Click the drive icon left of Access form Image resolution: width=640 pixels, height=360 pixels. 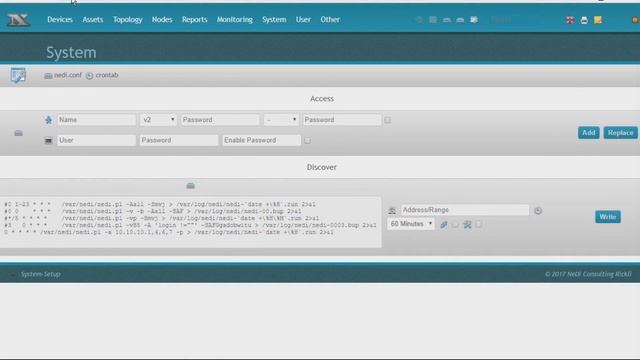coord(18,133)
